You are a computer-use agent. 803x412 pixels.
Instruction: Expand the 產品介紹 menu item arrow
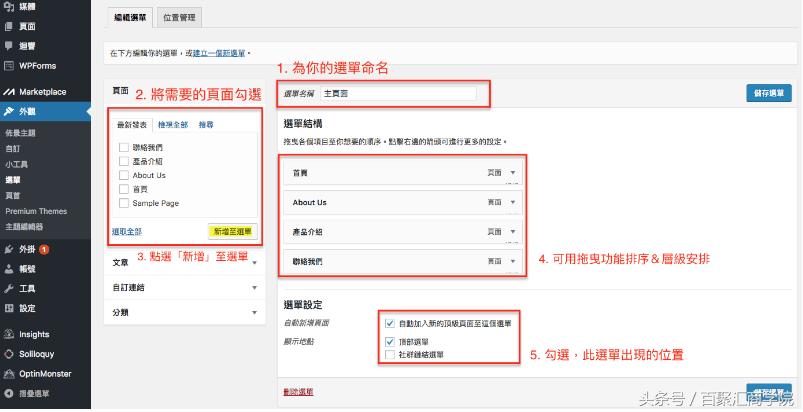pyautogui.click(x=513, y=232)
